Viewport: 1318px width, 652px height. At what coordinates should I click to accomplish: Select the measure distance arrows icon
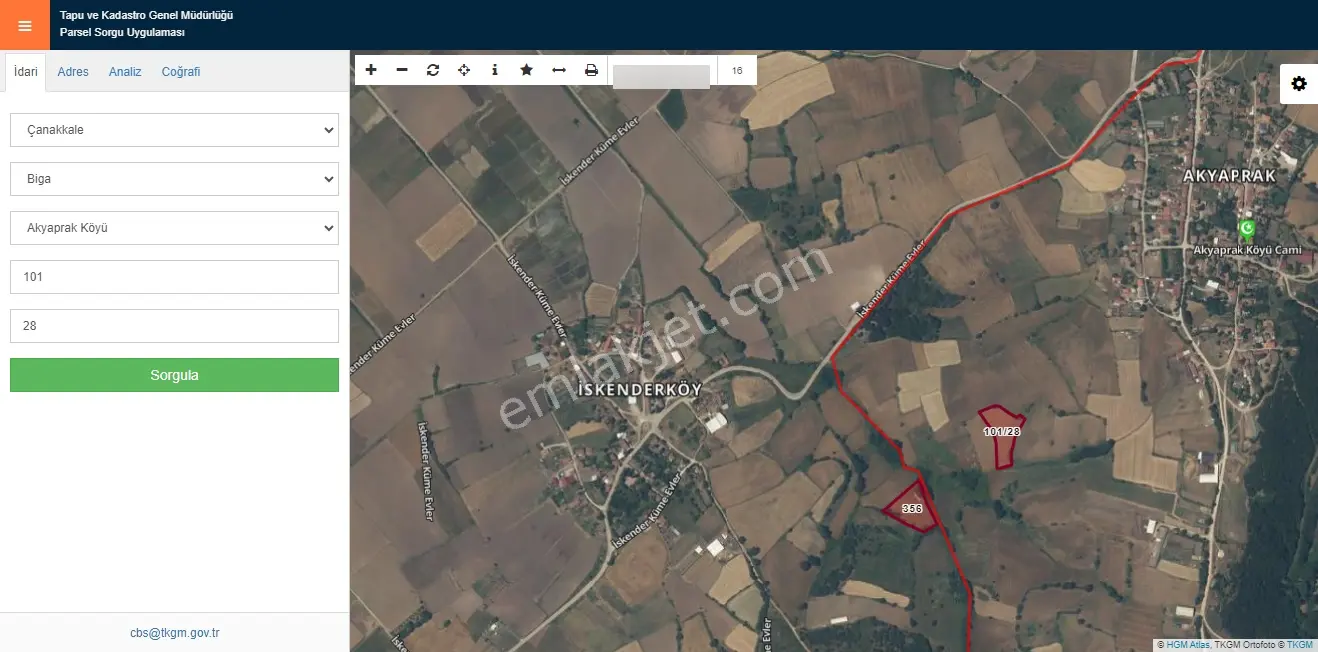(x=559, y=70)
